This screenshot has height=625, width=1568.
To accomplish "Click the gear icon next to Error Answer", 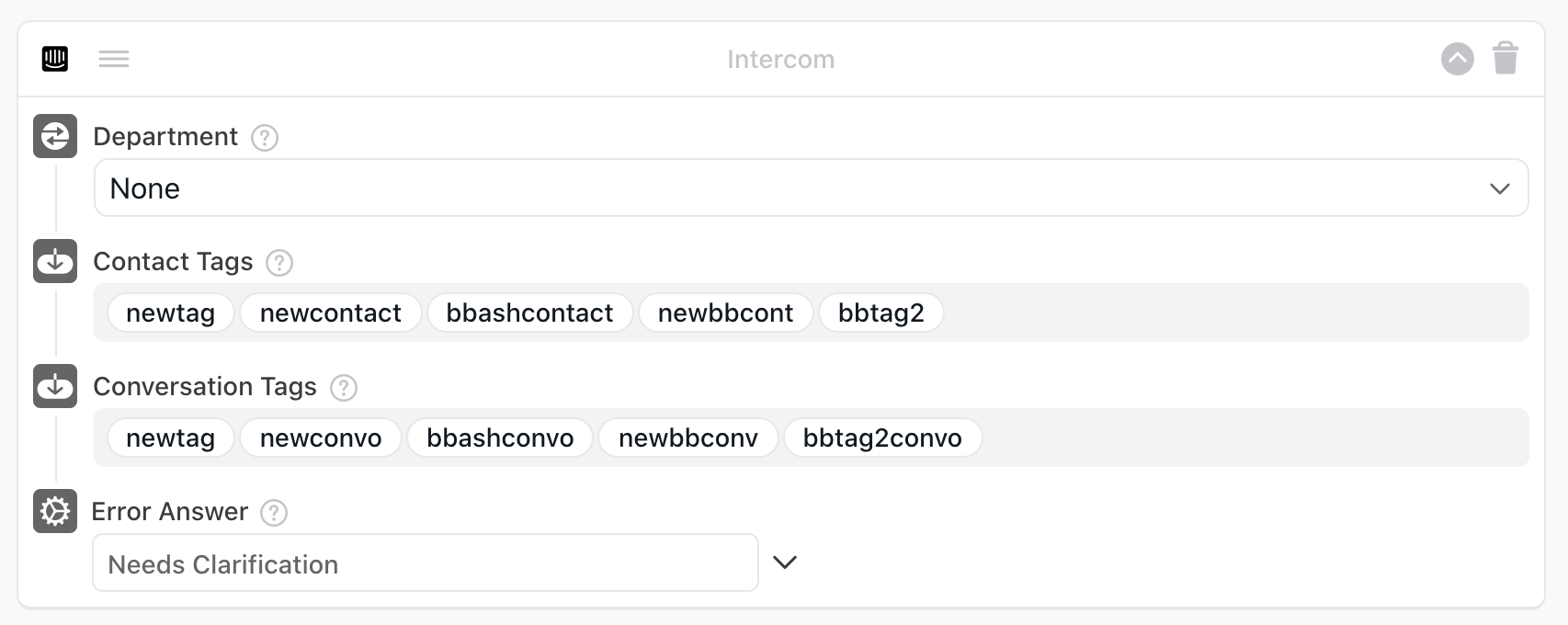I will pos(54,512).
